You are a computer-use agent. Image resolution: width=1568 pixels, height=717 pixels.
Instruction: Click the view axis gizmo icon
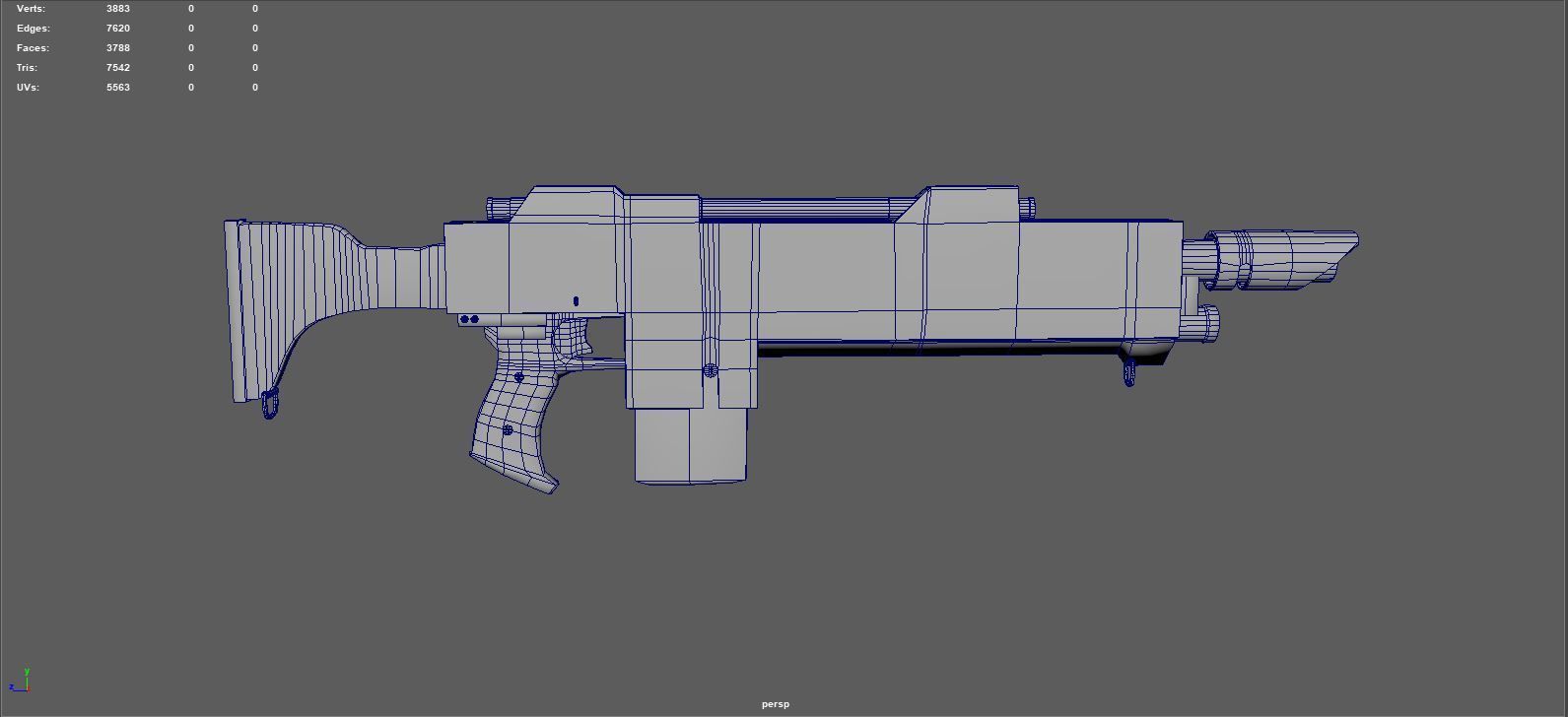coord(19,680)
